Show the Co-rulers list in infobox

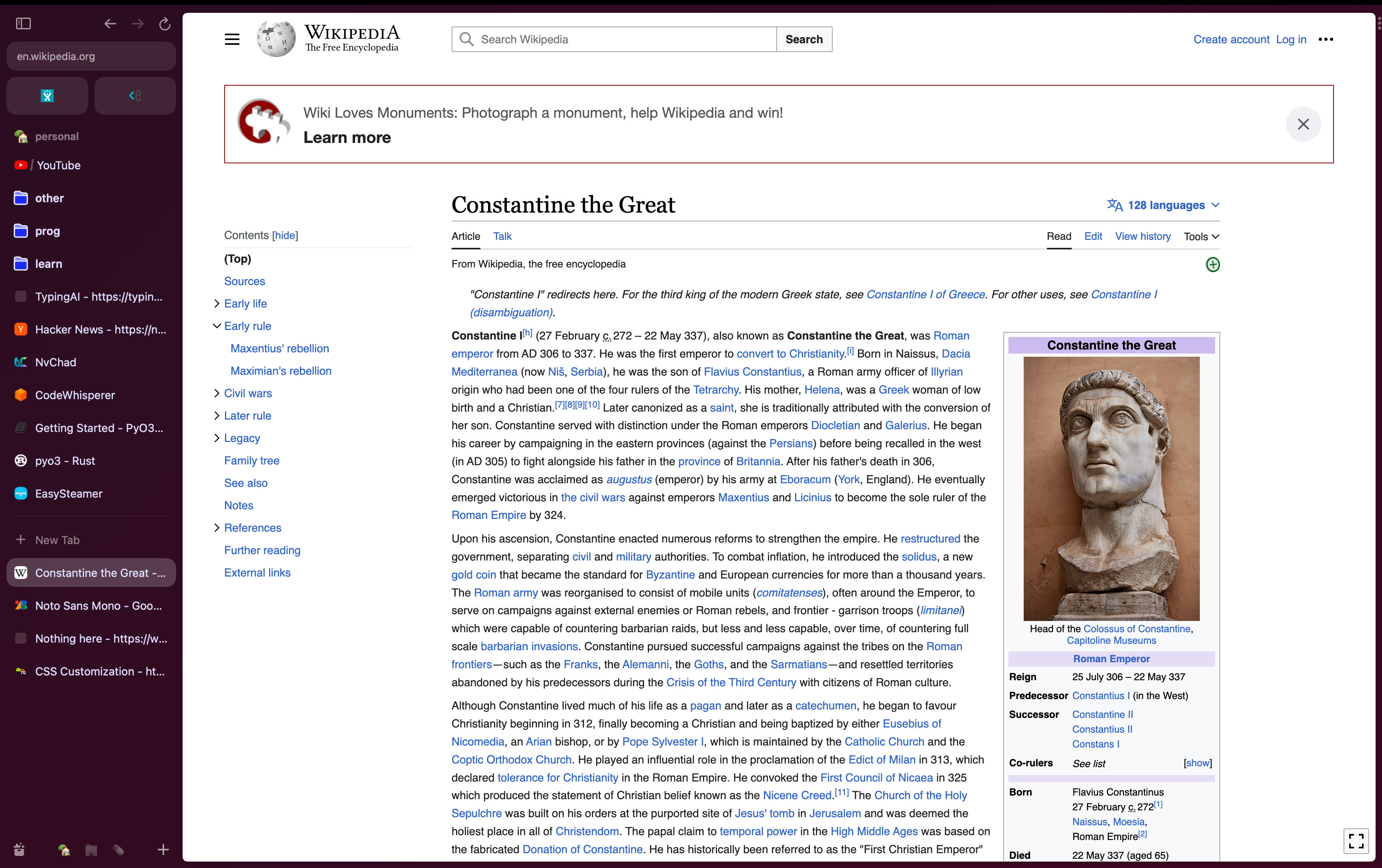tap(1197, 763)
